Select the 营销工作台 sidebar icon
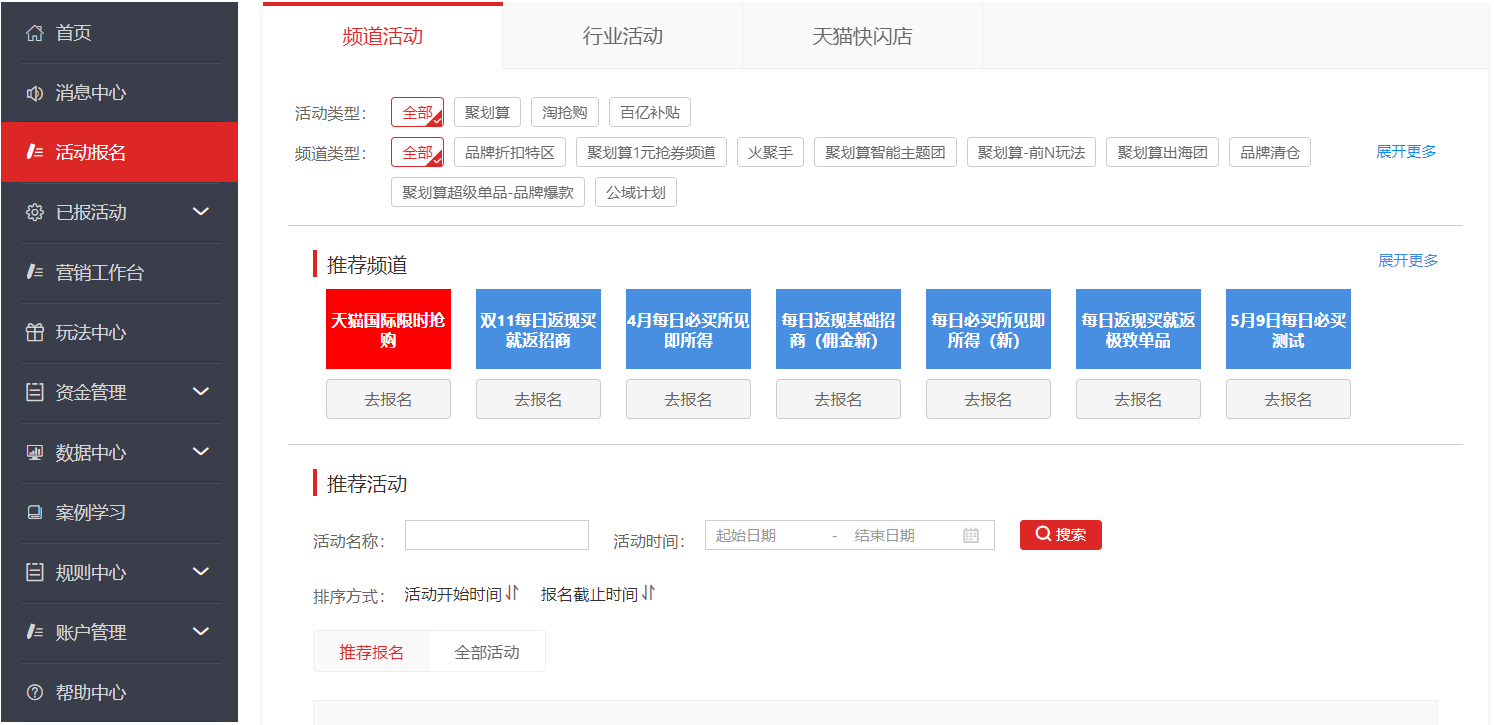The image size is (1494, 725). coord(36,272)
